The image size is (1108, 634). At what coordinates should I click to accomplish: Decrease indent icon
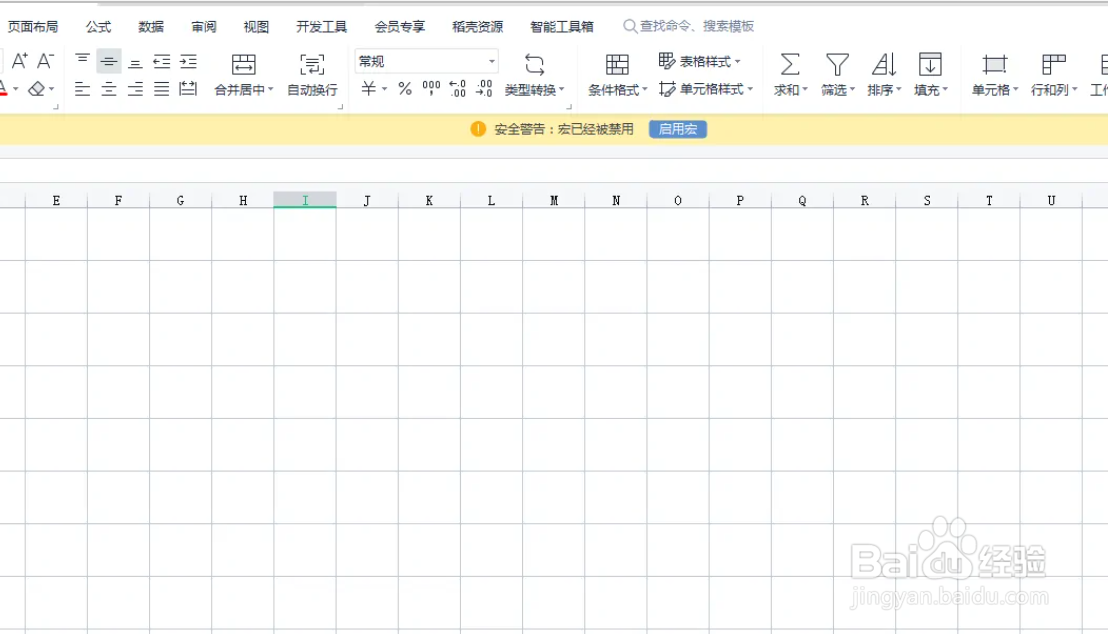(x=162, y=61)
